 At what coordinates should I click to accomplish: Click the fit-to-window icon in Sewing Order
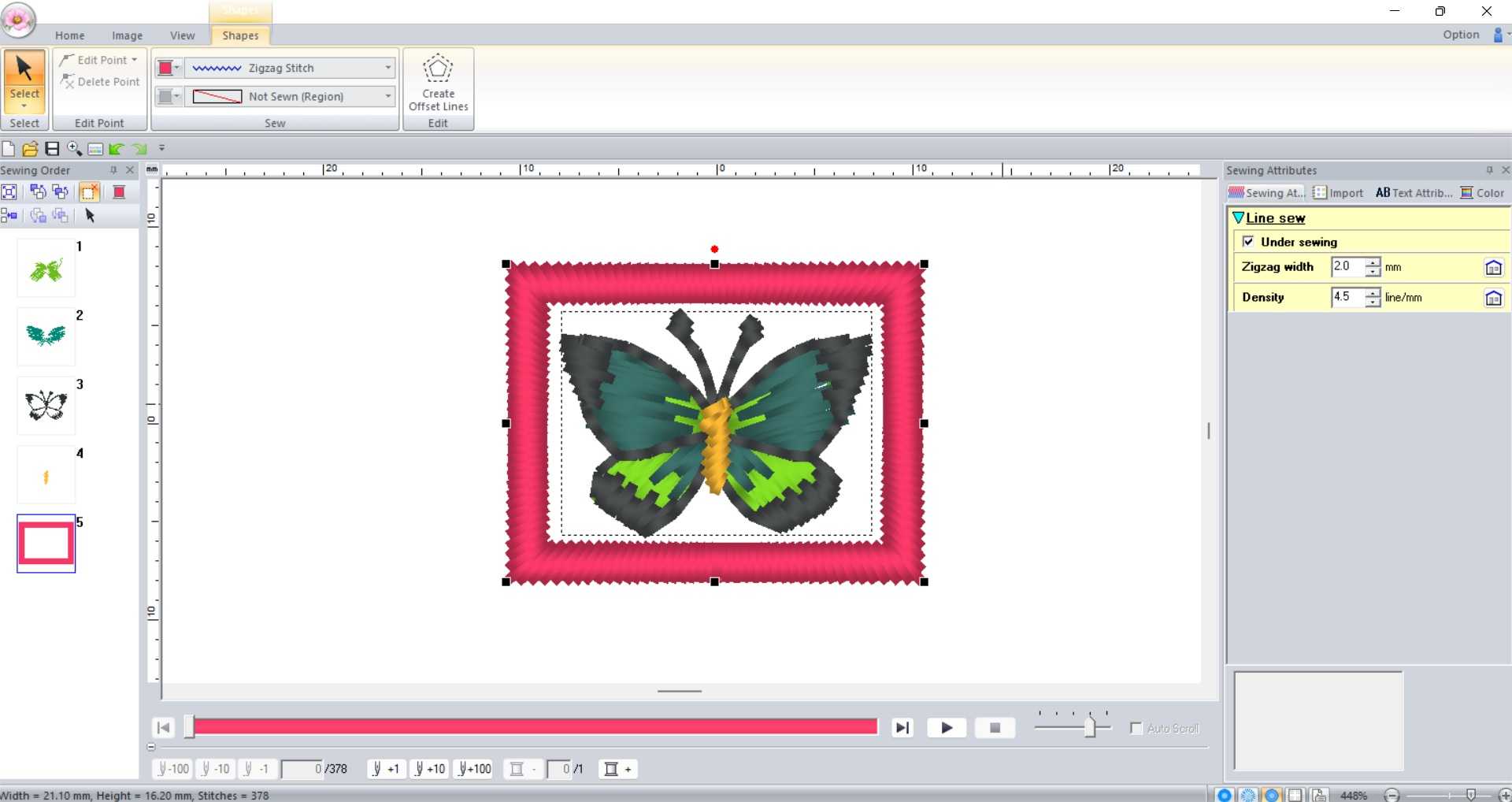point(10,191)
